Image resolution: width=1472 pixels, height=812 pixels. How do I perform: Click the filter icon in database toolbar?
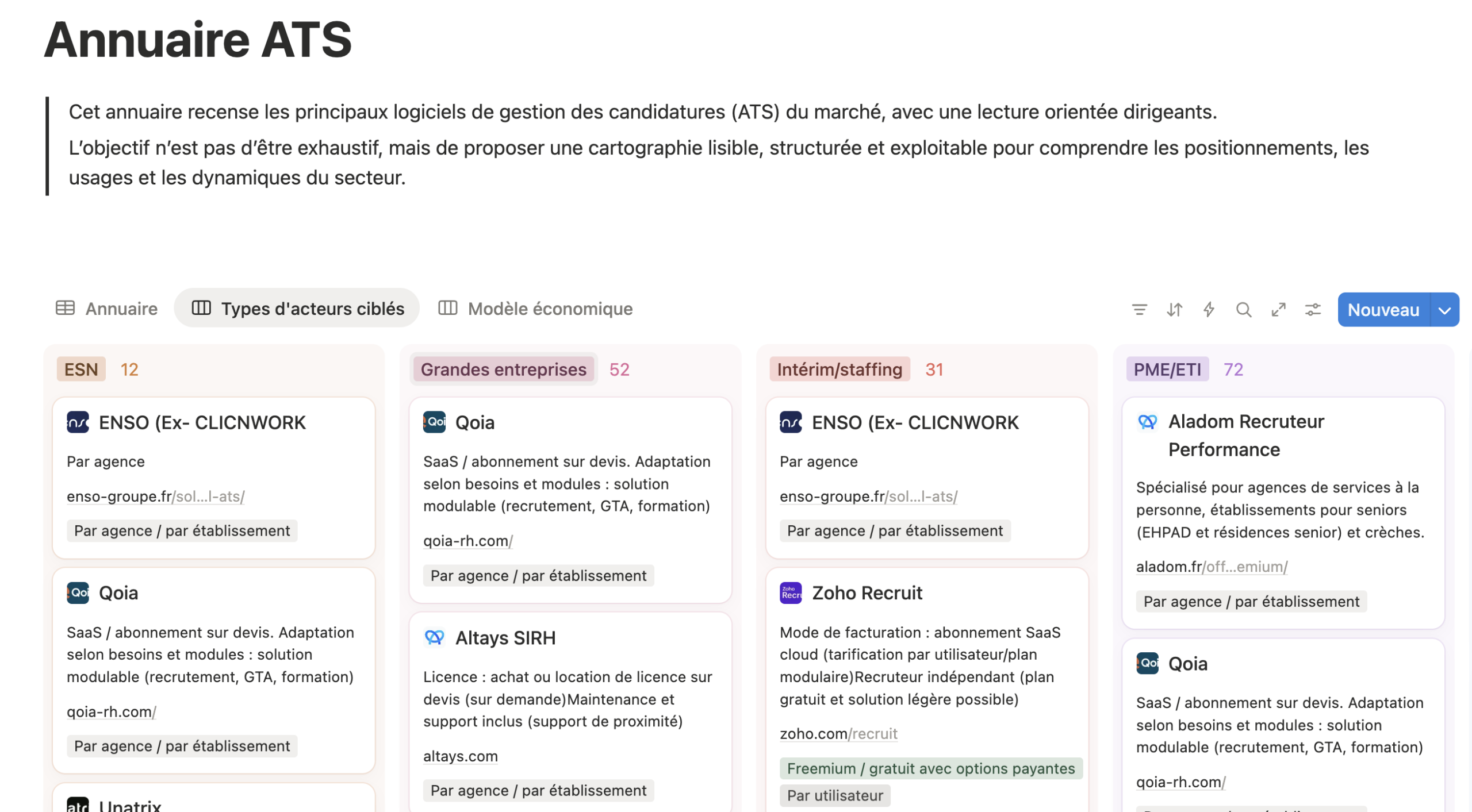(x=1139, y=310)
